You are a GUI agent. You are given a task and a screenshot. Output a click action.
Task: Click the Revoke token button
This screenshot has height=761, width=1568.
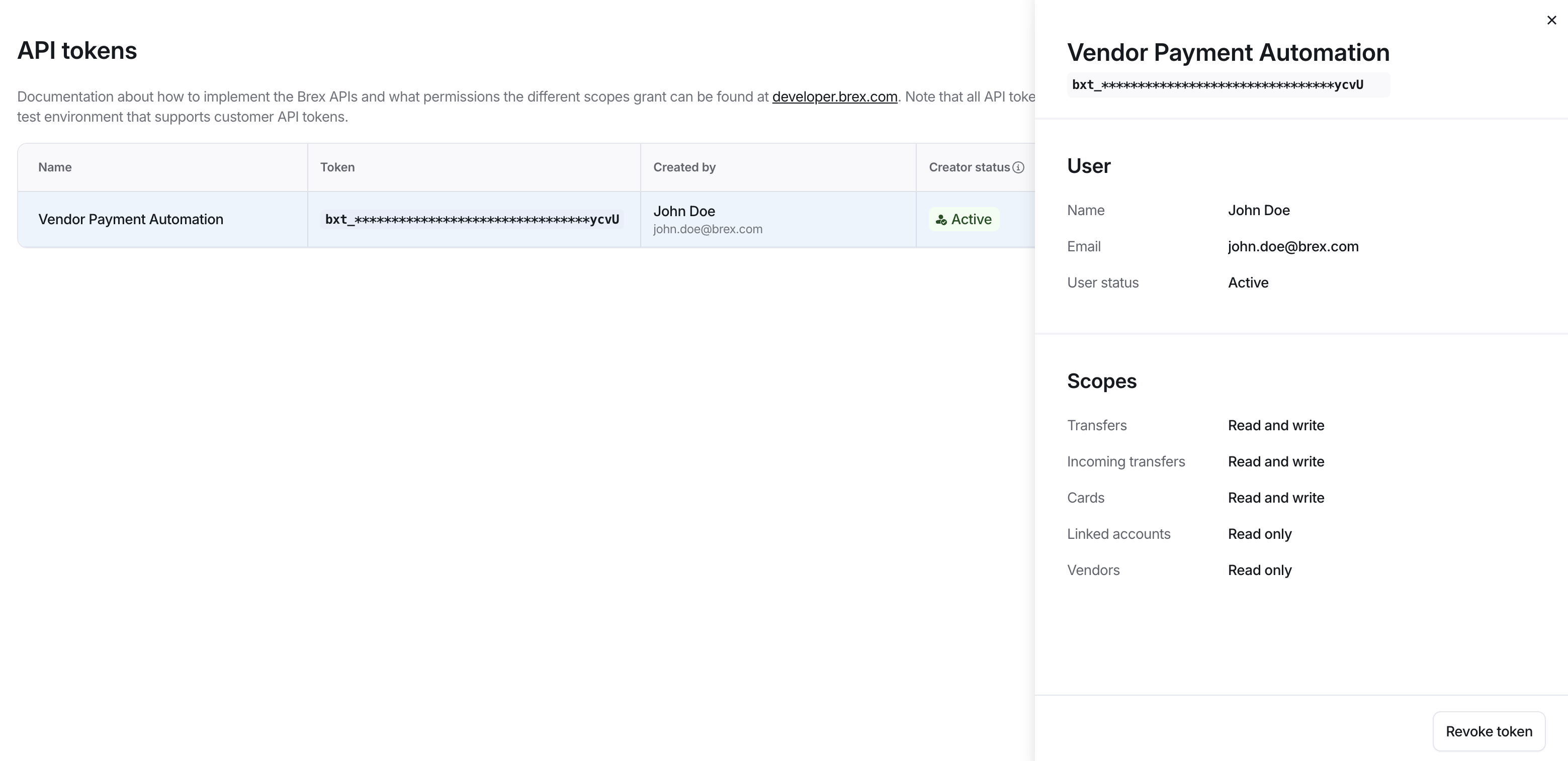tap(1488, 731)
